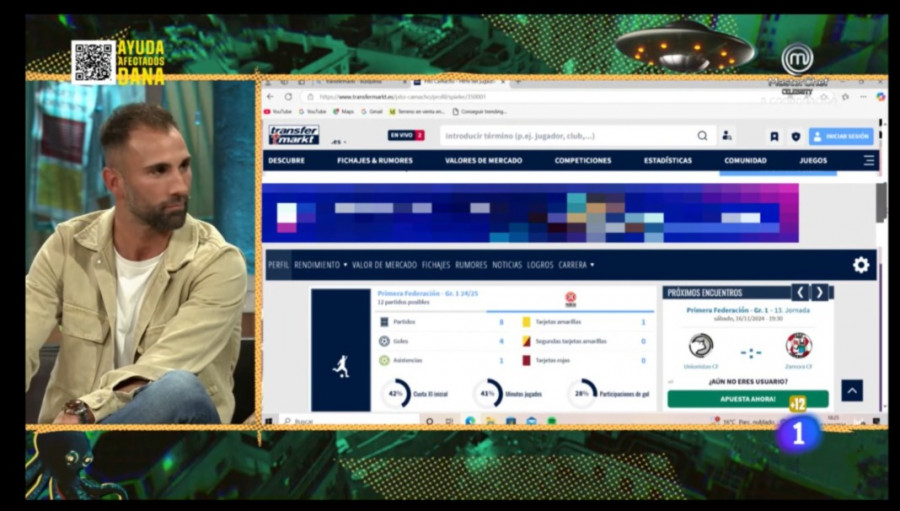Open the ESTADÍSTICAS menu

(x=668, y=161)
